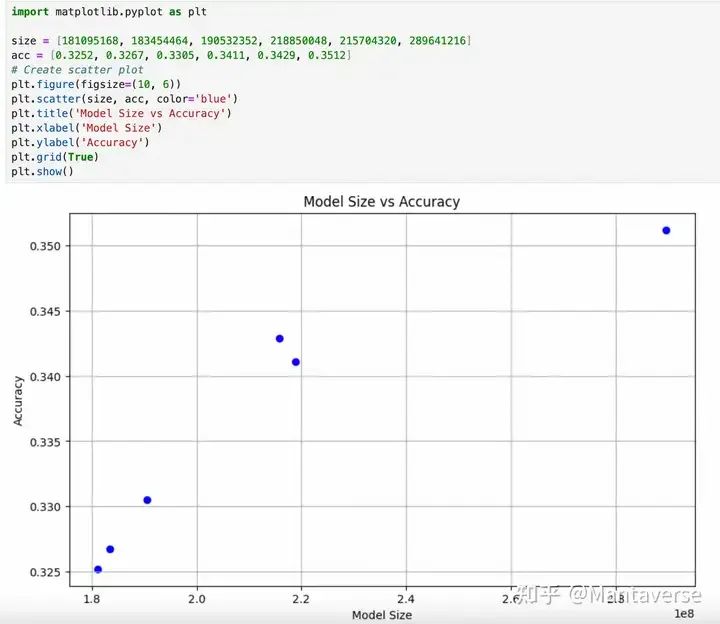Click the plt.title code line
Screen dimensions: 720x624
point(121,113)
